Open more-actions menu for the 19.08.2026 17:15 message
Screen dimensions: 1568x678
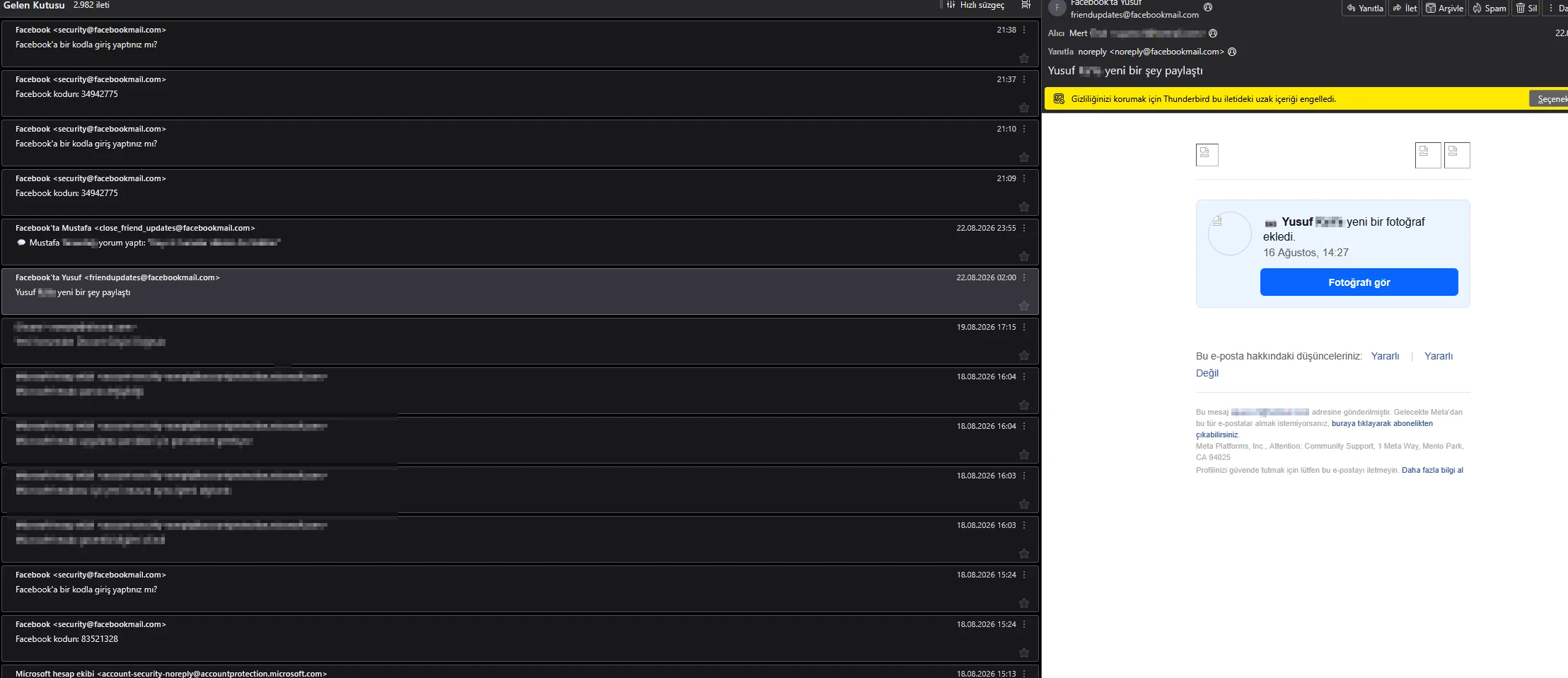point(1024,327)
